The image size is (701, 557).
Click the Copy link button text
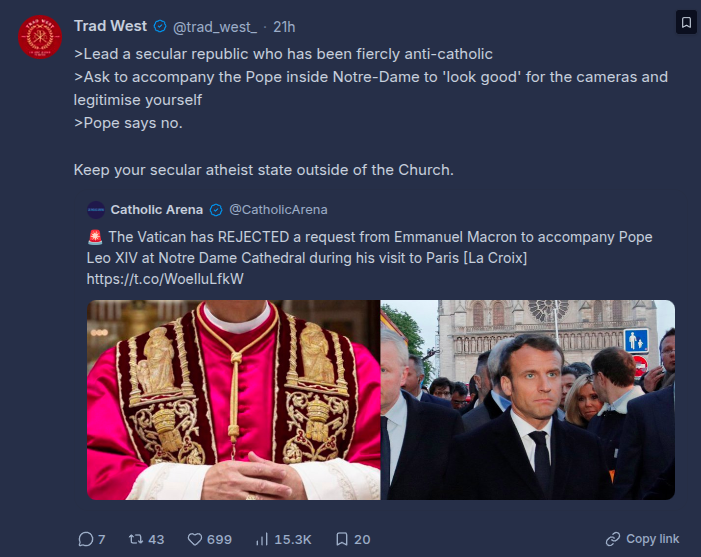click(x=652, y=539)
